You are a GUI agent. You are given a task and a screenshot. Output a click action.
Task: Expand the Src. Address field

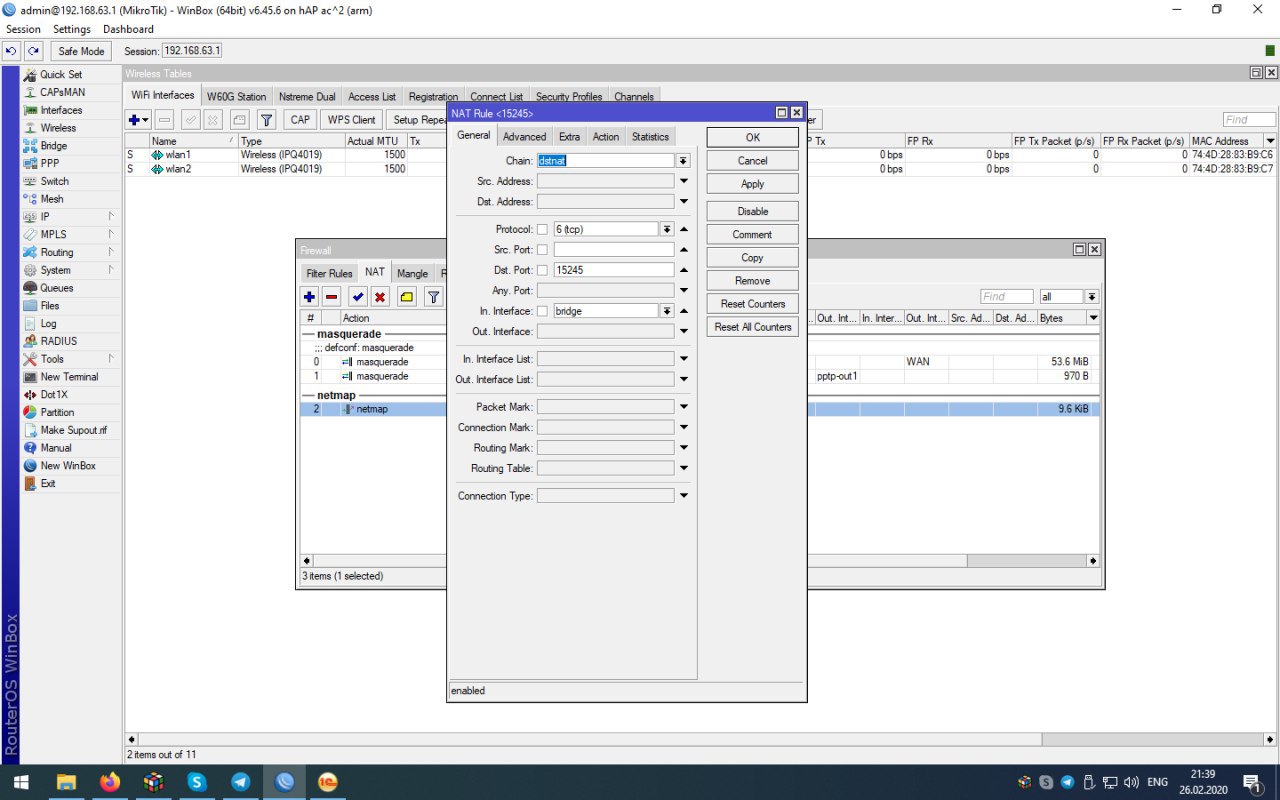[x=684, y=181]
